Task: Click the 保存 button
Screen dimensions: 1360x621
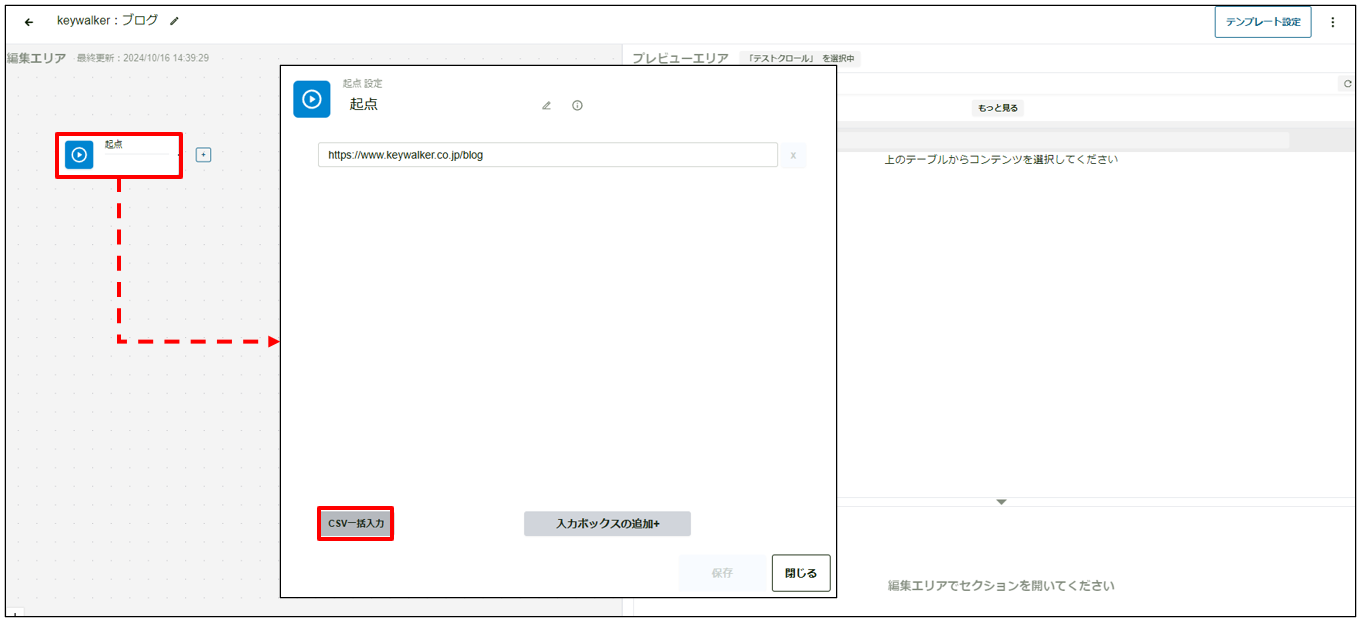Action: click(x=722, y=573)
